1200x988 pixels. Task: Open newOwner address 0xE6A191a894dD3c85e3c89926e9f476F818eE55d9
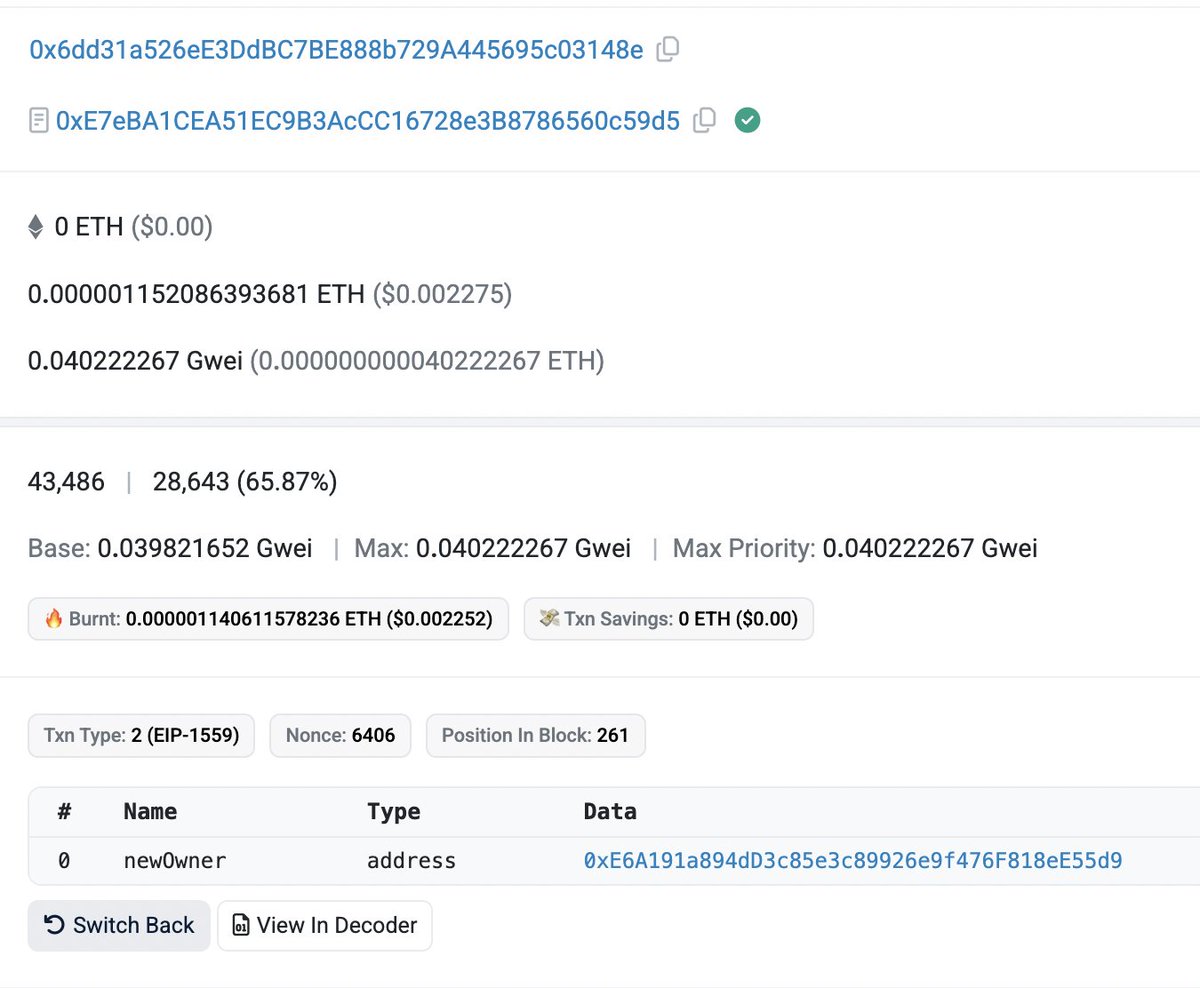tap(853, 860)
